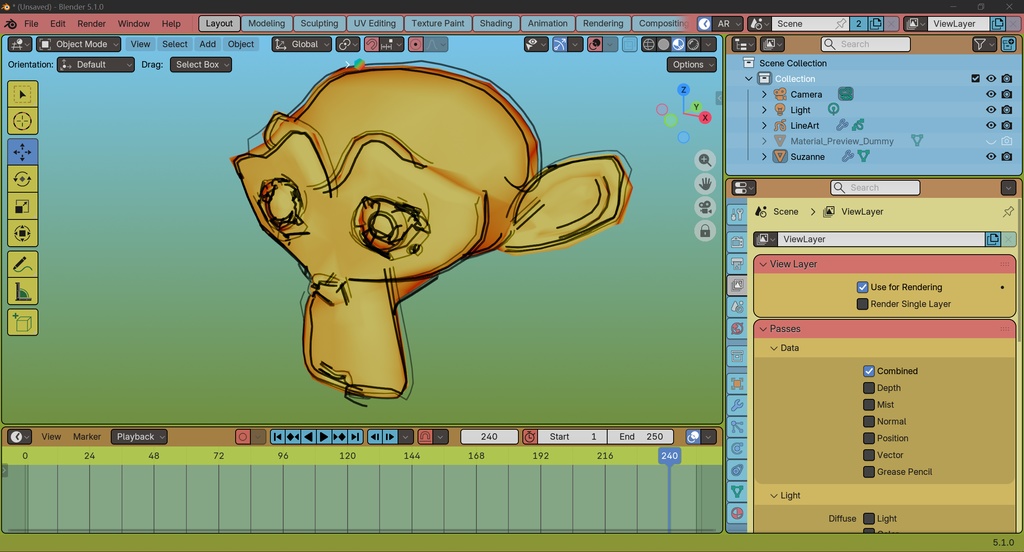Collapse the Passes panel
Image resolution: width=1024 pixels, height=552 pixels.
tap(763, 329)
